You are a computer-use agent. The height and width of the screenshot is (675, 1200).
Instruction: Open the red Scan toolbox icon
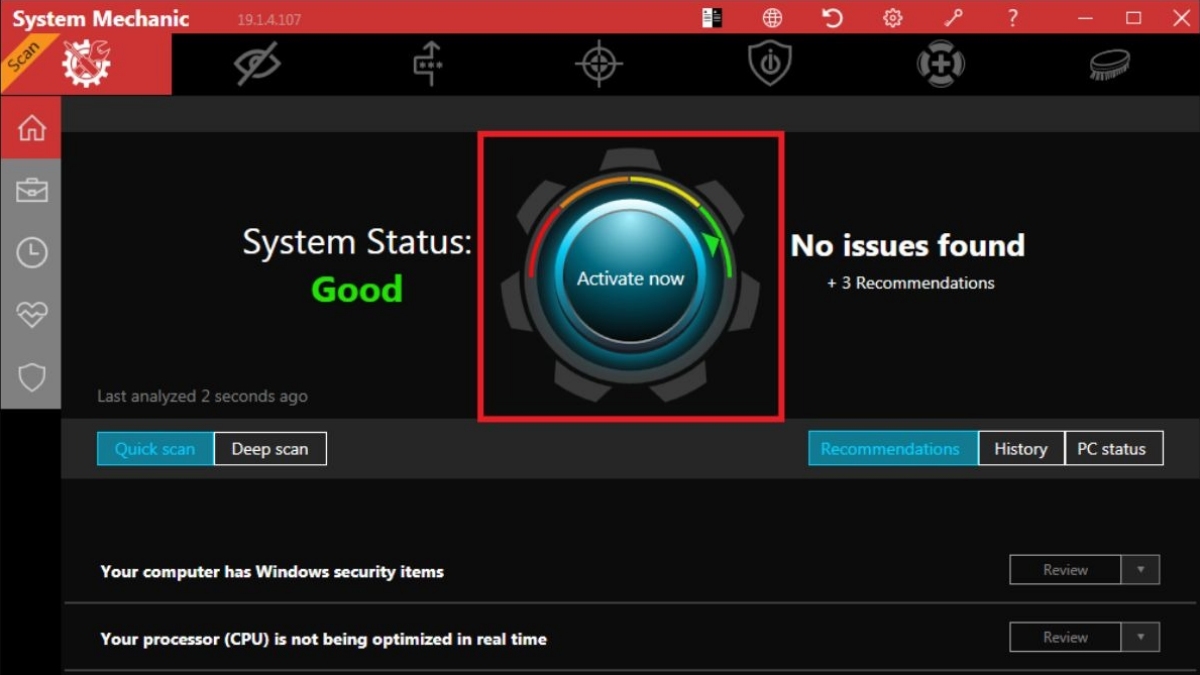coord(86,64)
